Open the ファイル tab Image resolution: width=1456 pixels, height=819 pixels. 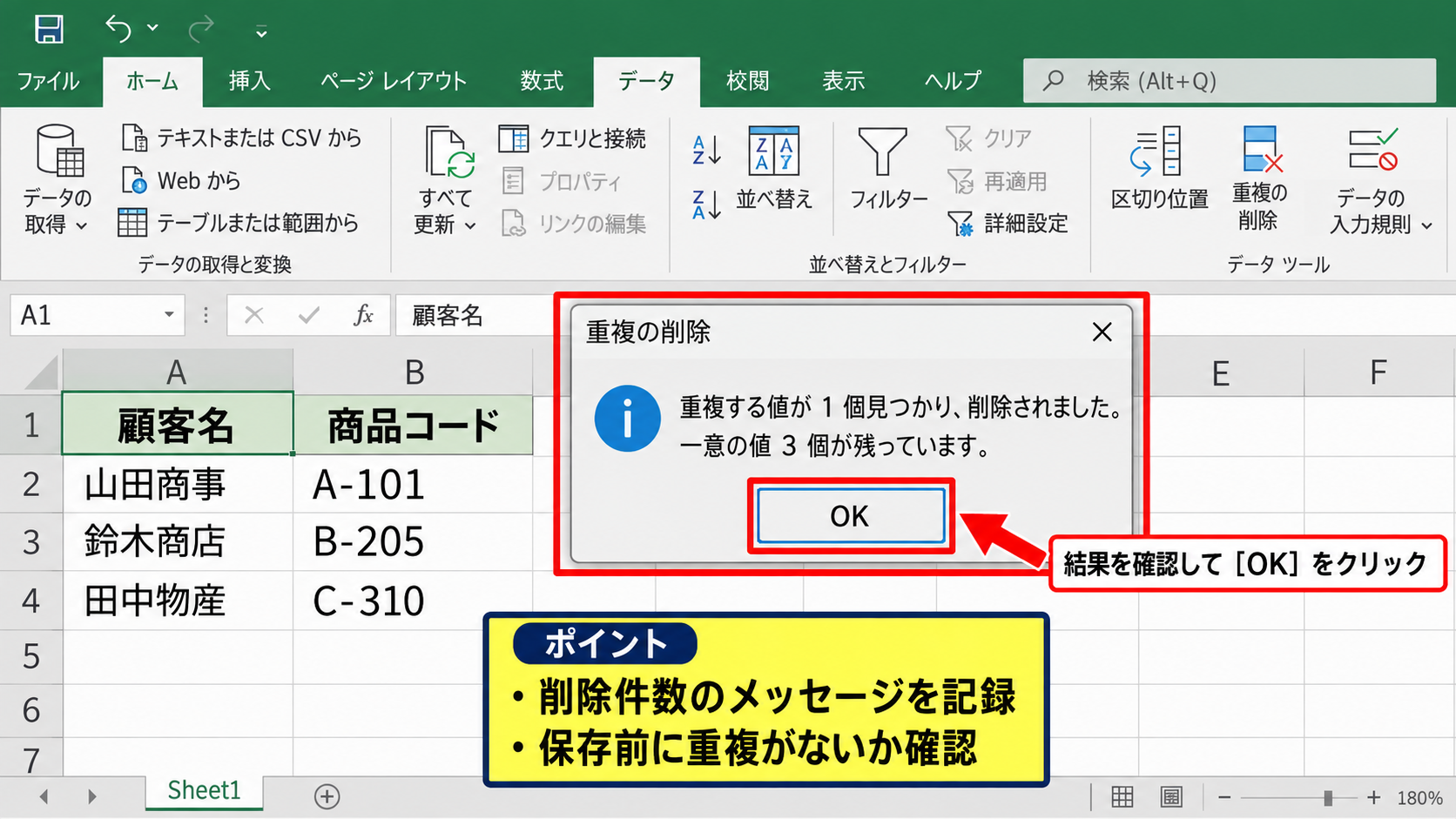click(48, 81)
